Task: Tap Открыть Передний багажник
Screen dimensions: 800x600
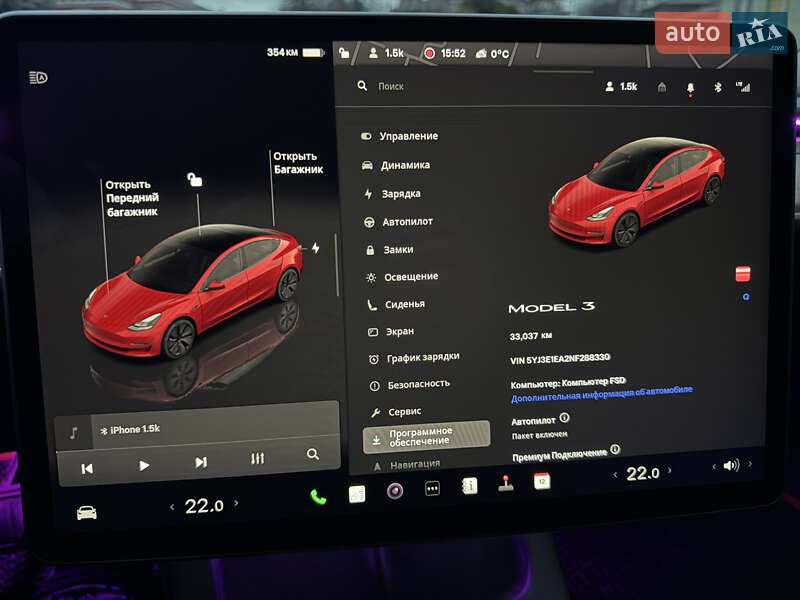Action: click(x=132, y=198)
